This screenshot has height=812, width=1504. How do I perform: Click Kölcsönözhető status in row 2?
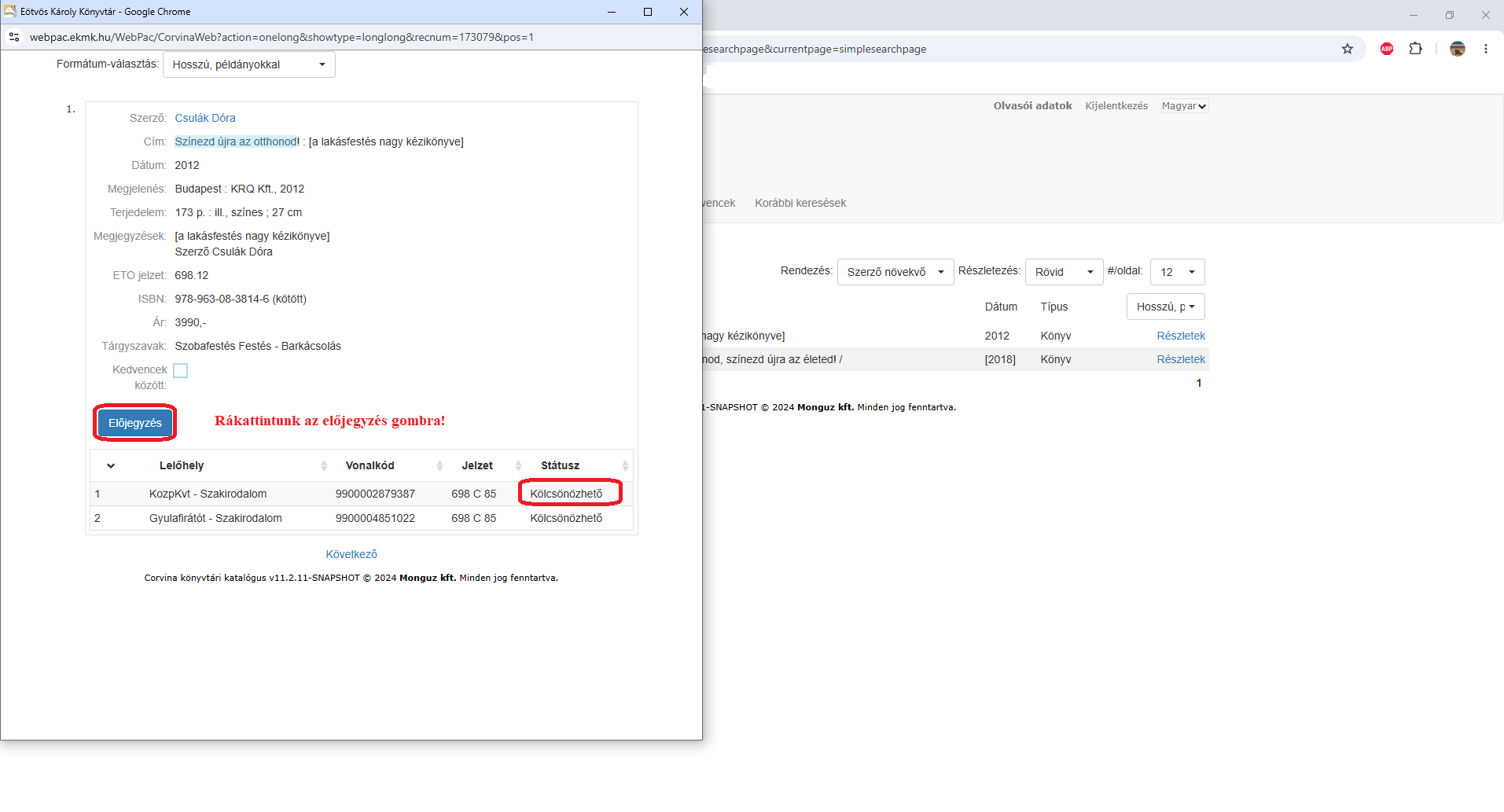(x=566, y=518)
